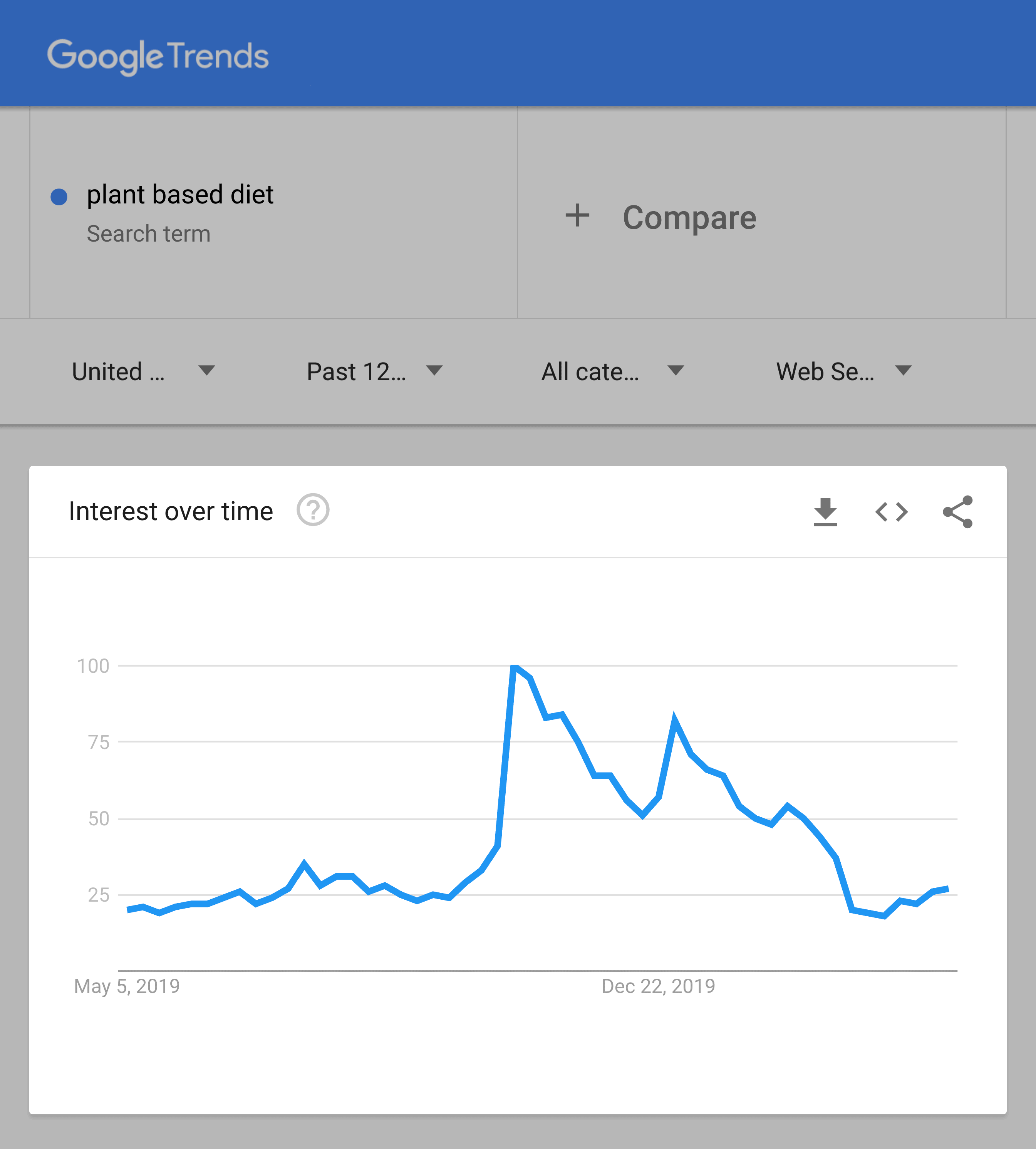Click the Interest over time heading
This screenshot has height=1149, width=1036.
171,511
